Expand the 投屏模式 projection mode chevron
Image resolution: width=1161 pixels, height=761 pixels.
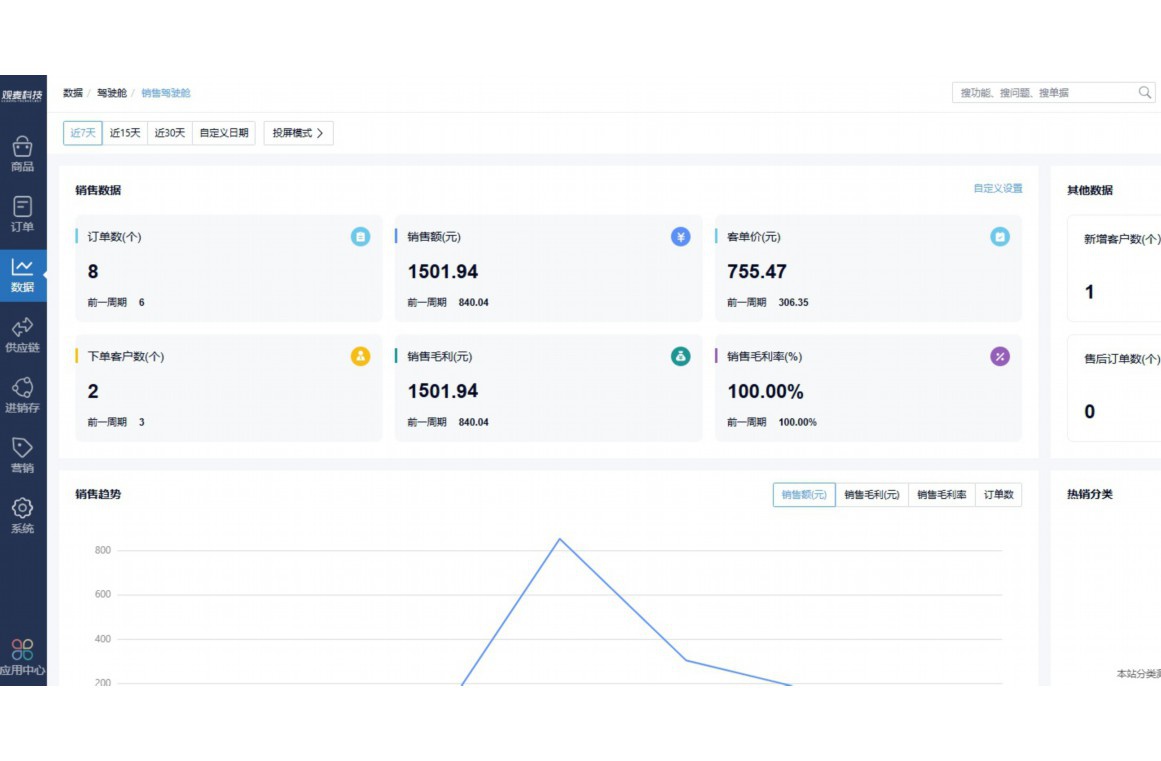[319, 133]
